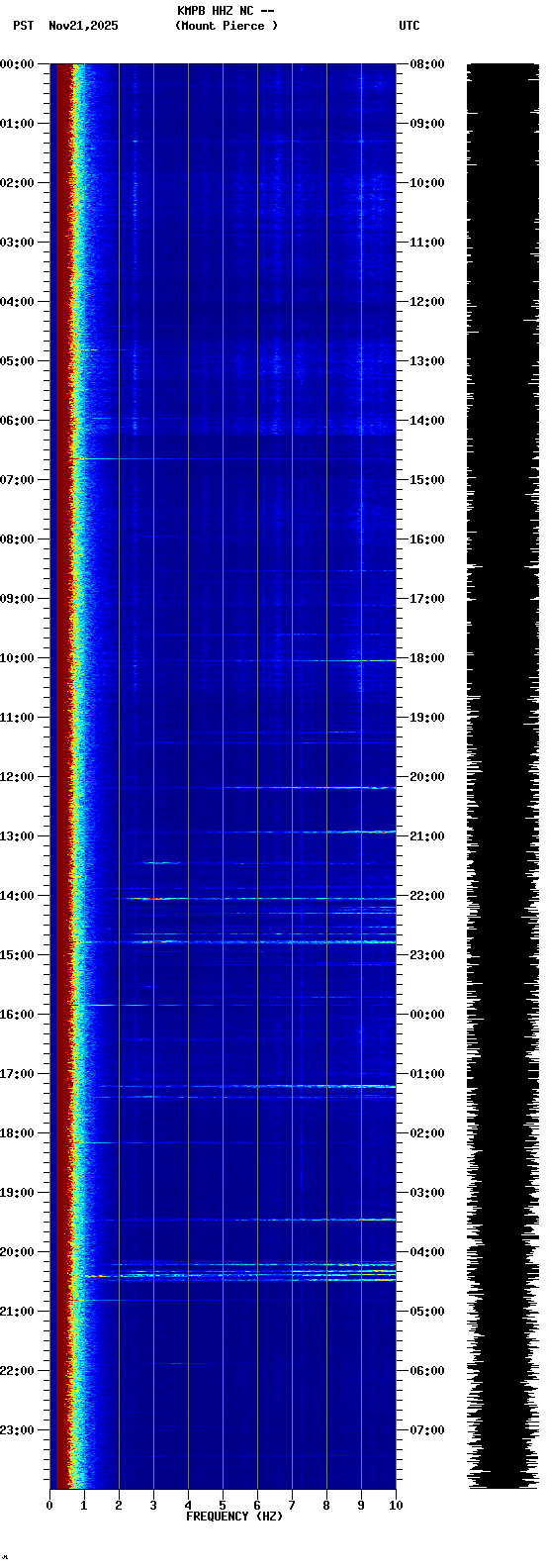Click the UTC timezone label

pos(409,26)
